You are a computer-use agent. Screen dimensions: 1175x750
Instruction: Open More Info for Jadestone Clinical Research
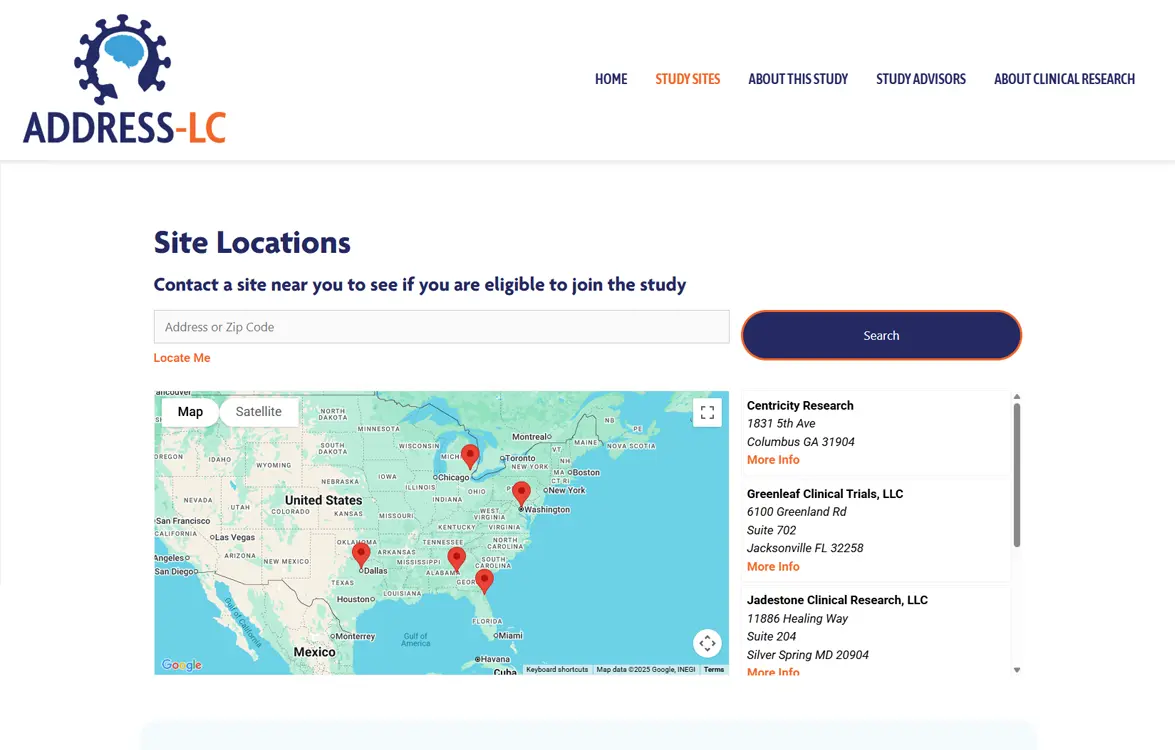(773, 671)
